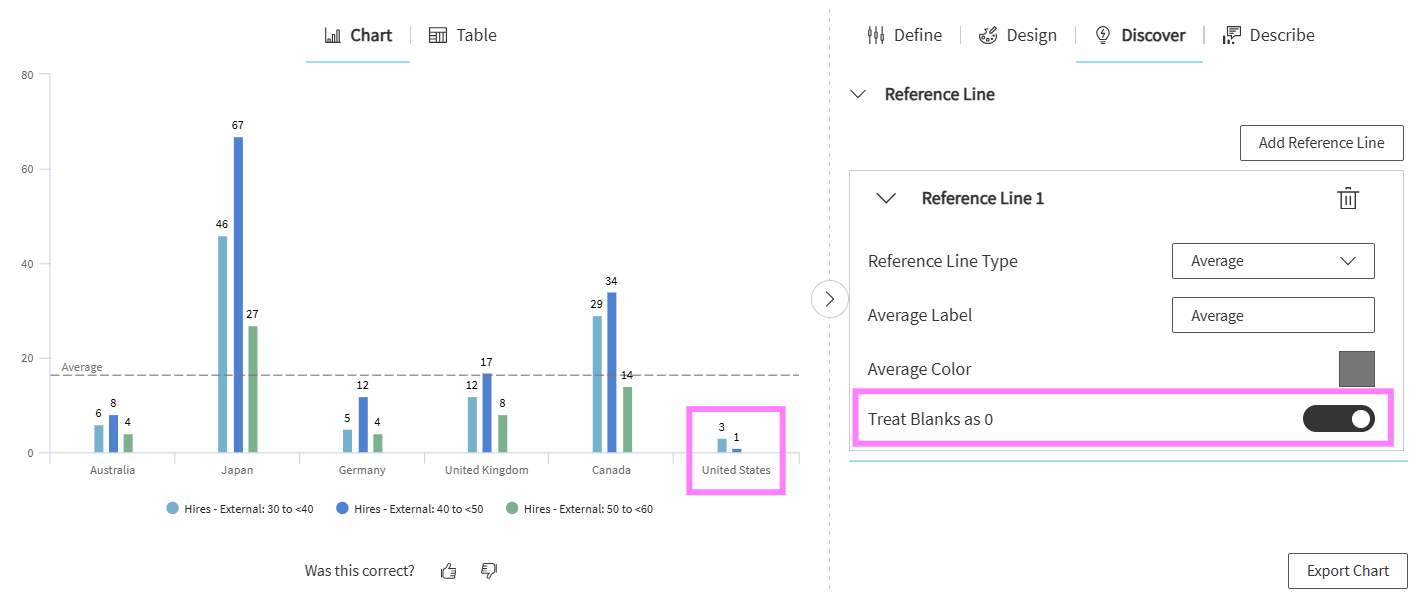Toggle off Treat Blanks as 0

click(x=1338, y=419)
